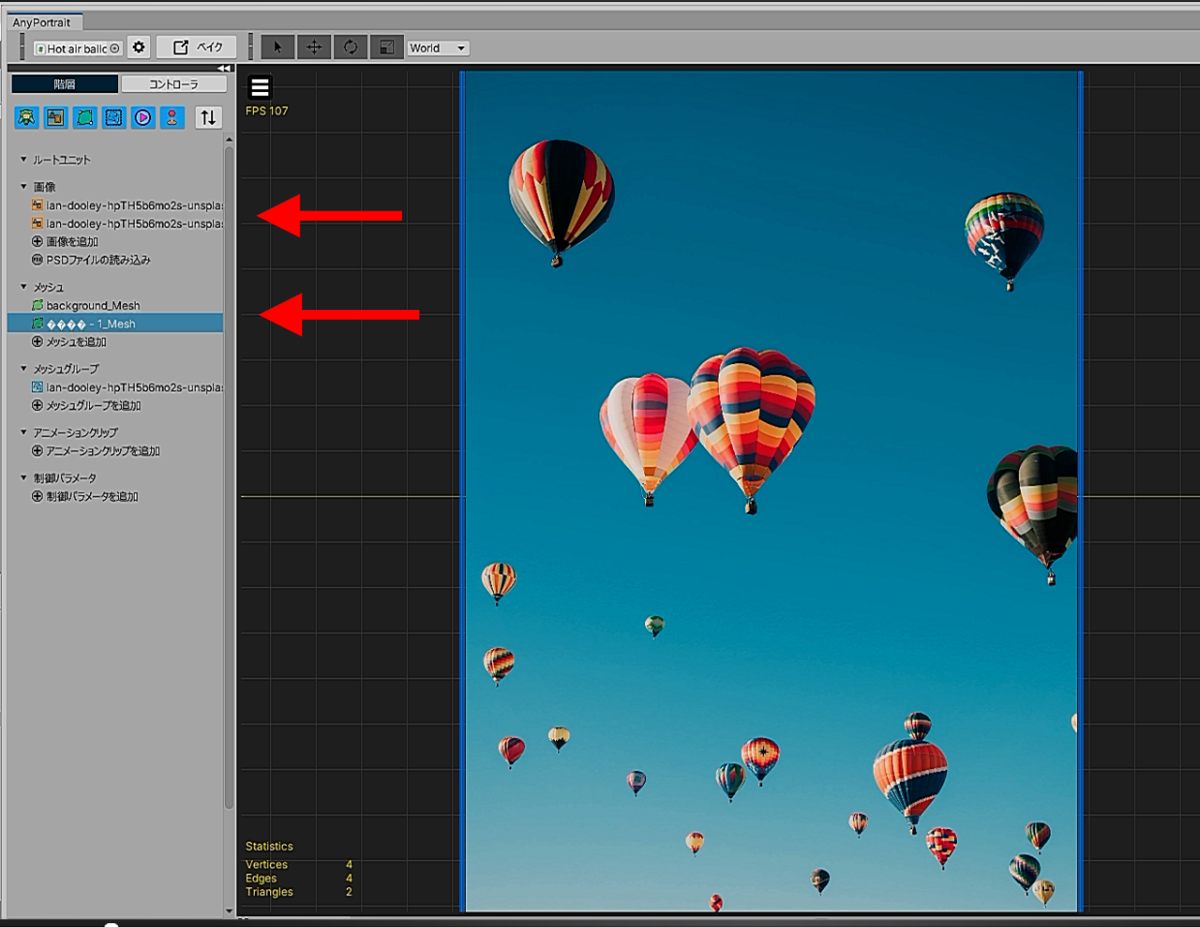Image resolution: width=1200 pixels, height=927 pixels.
Task: Collapse the left panel with double-arrow
Action: pos(224,68)
